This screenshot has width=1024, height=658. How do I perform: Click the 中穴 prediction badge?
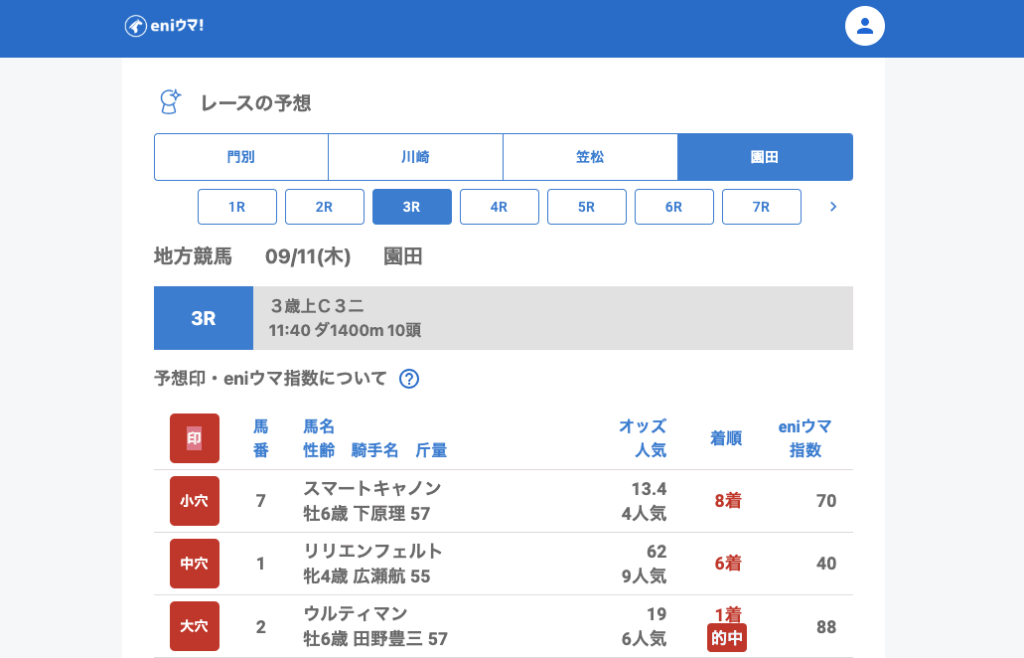click(194, 564)
